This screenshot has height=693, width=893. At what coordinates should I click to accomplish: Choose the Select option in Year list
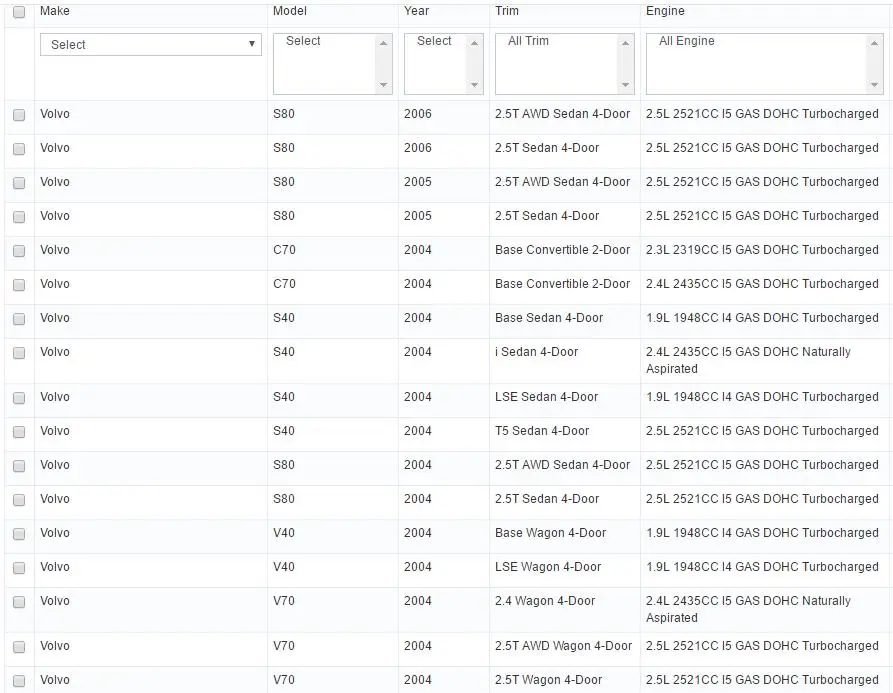434,41
